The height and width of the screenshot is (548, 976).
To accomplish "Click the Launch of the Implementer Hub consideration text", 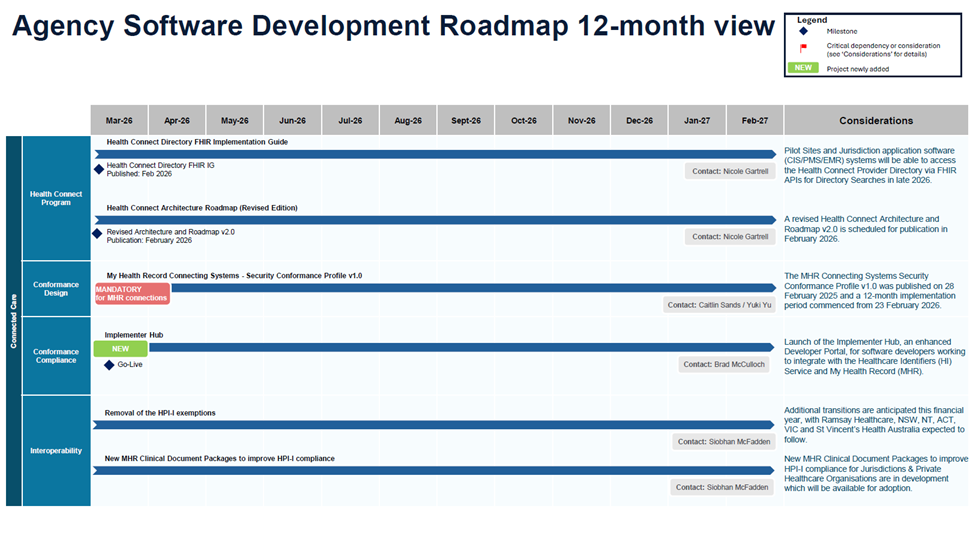I will pyautogui.click(x=874, y=356).
